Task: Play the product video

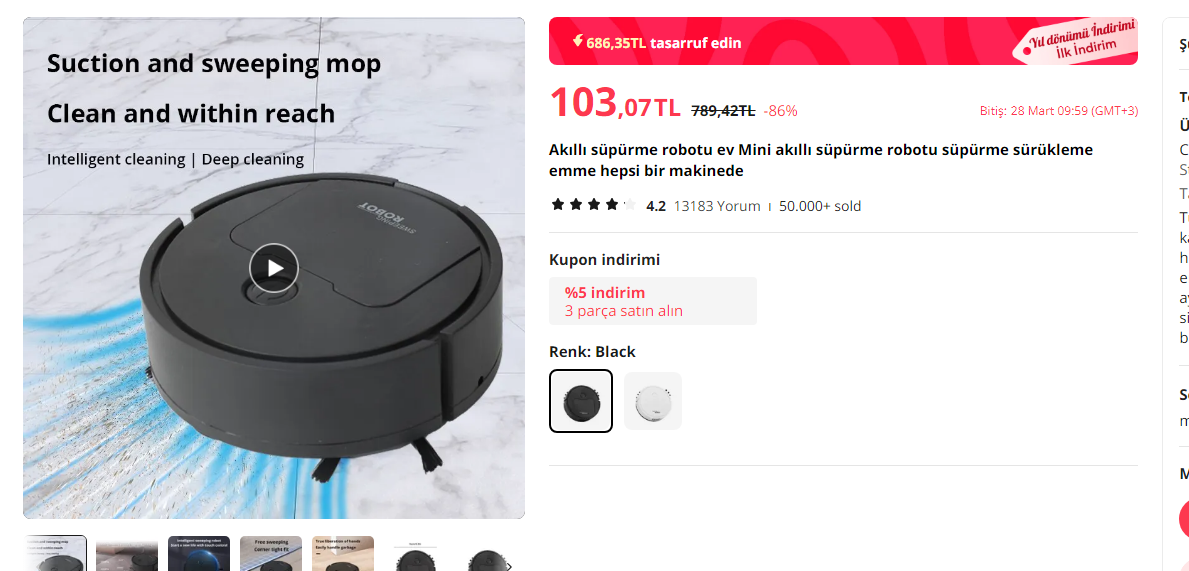Action: [x=274, y=268]
